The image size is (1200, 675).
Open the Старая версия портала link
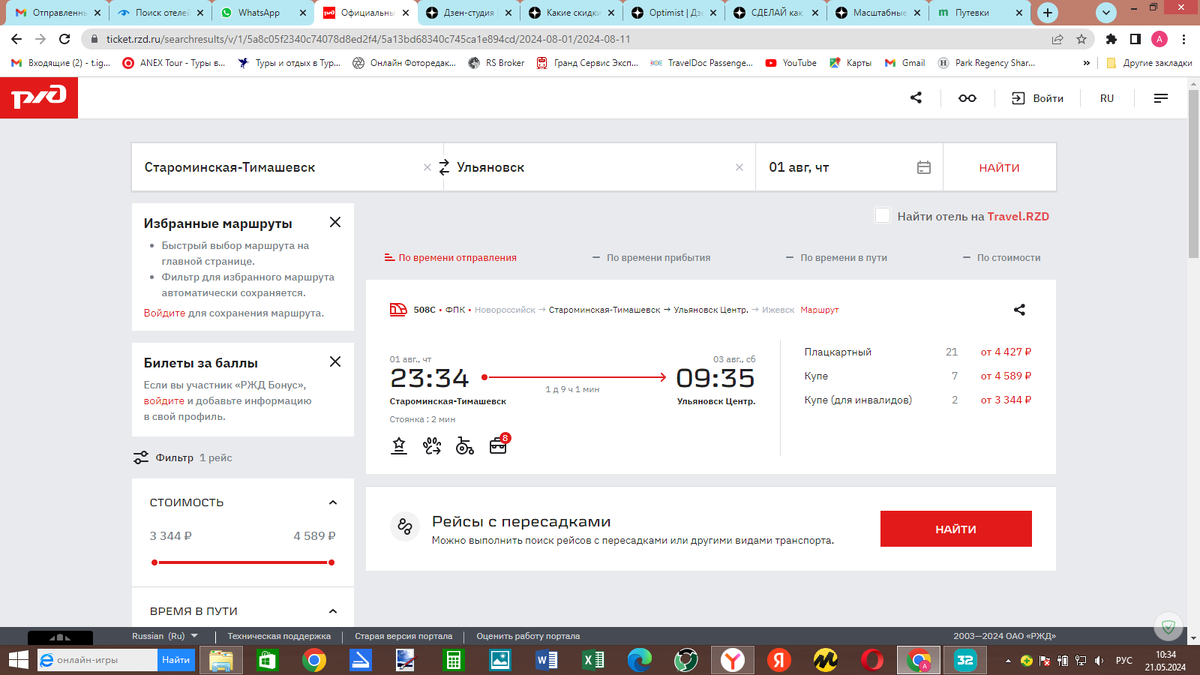pos(404,636)
